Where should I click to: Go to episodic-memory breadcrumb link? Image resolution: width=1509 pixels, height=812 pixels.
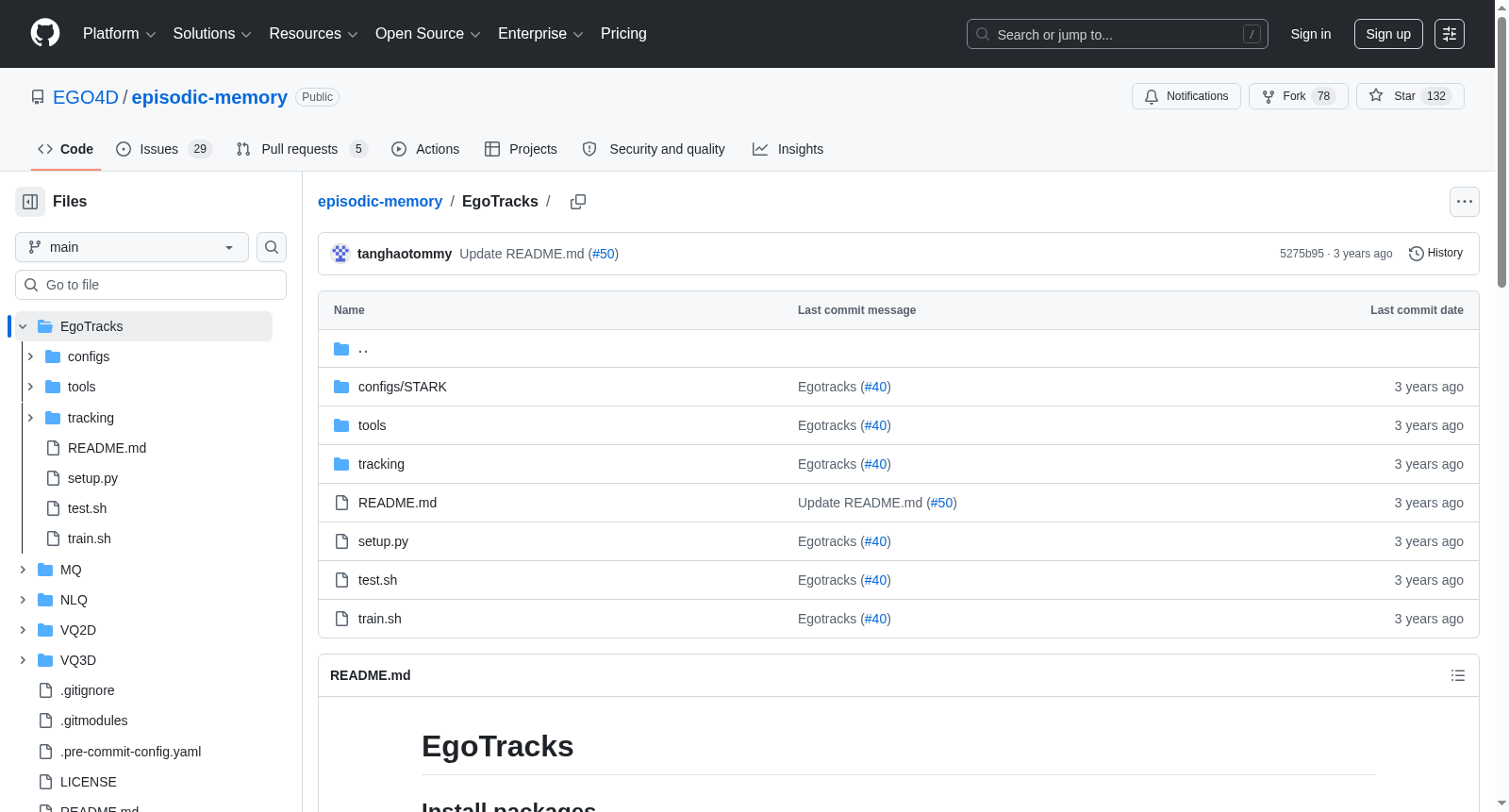click(x=380, y=202)
